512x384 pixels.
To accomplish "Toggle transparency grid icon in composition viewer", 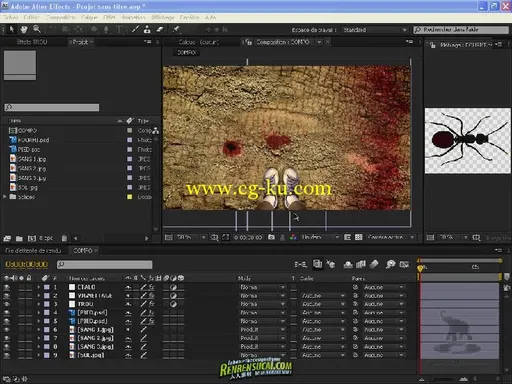I will point(358,237).
